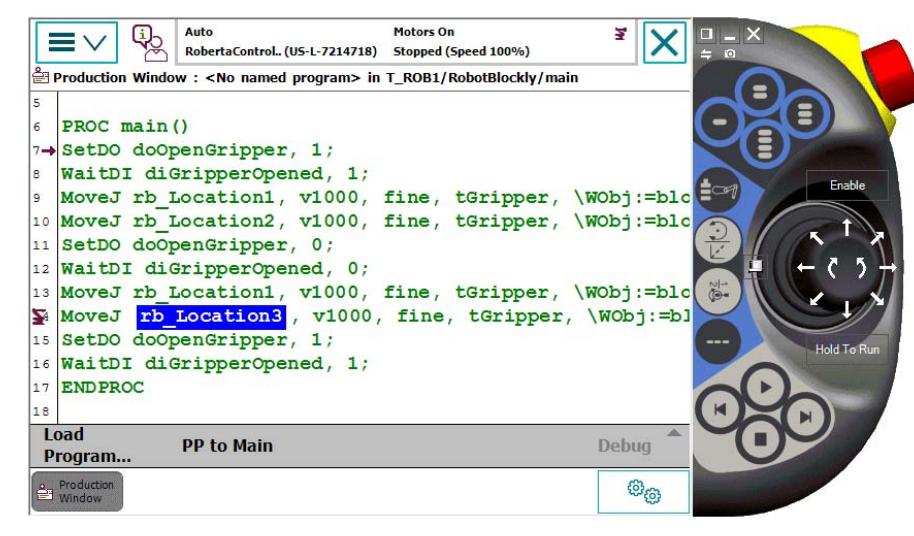
Task: Select the Production Window taskbar tab
Action: pos(77,491)
